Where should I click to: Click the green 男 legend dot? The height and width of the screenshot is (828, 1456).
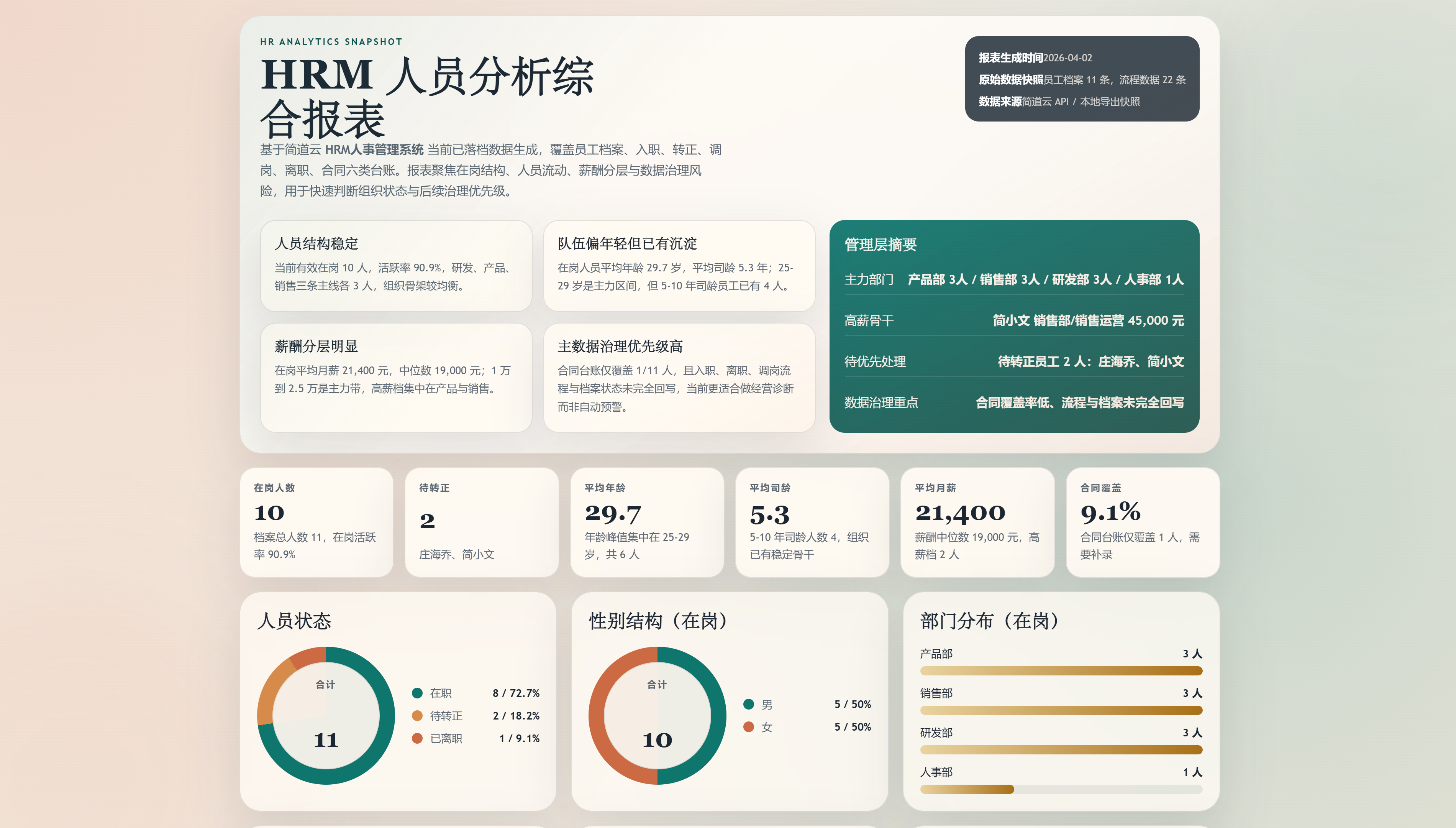[x=748, y=704]
